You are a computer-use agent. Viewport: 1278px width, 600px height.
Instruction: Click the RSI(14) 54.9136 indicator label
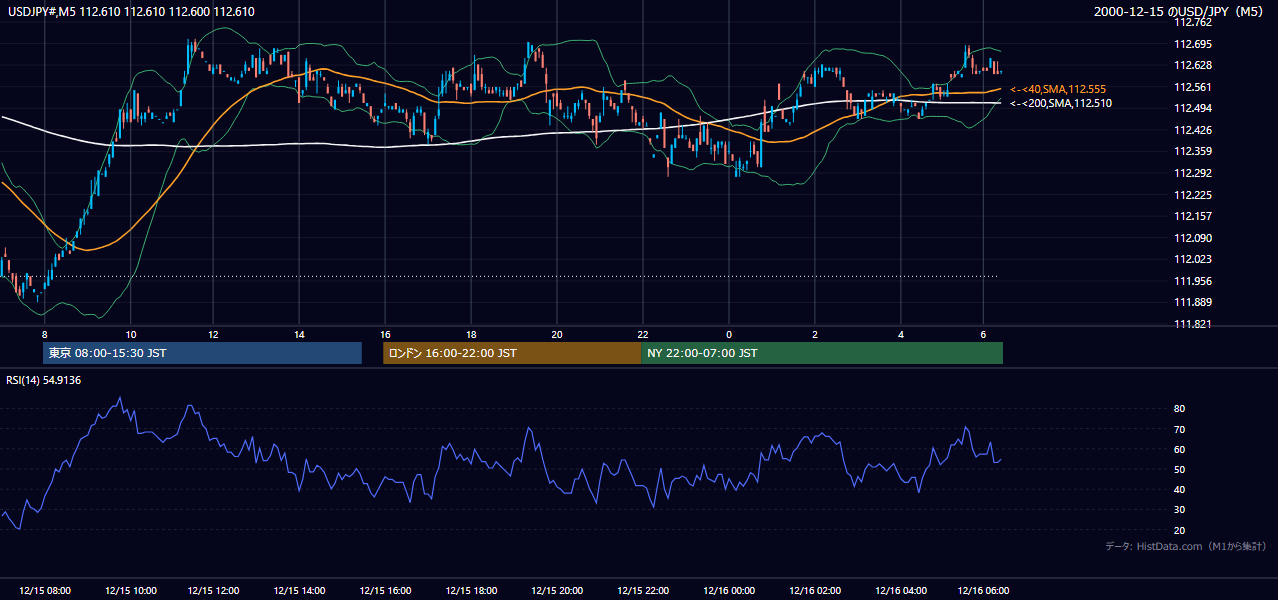tap(44, 380)
